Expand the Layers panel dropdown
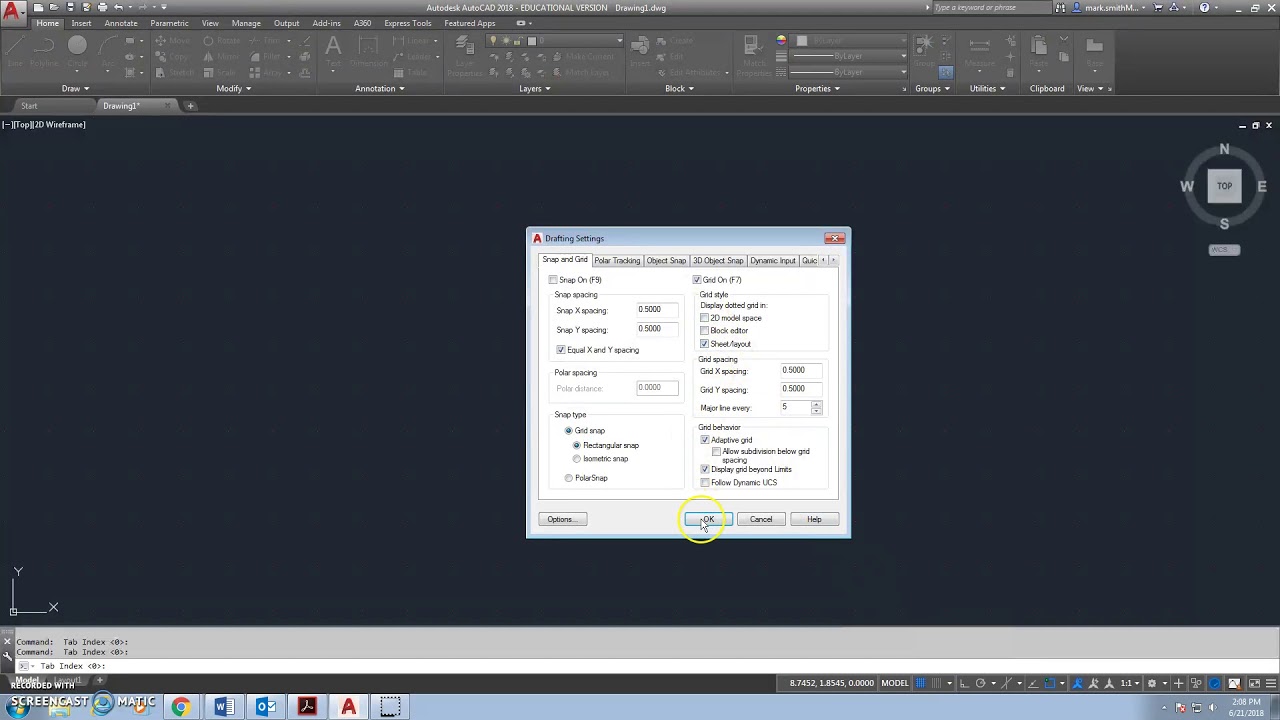1280x720 pixels. coord(535,88)
